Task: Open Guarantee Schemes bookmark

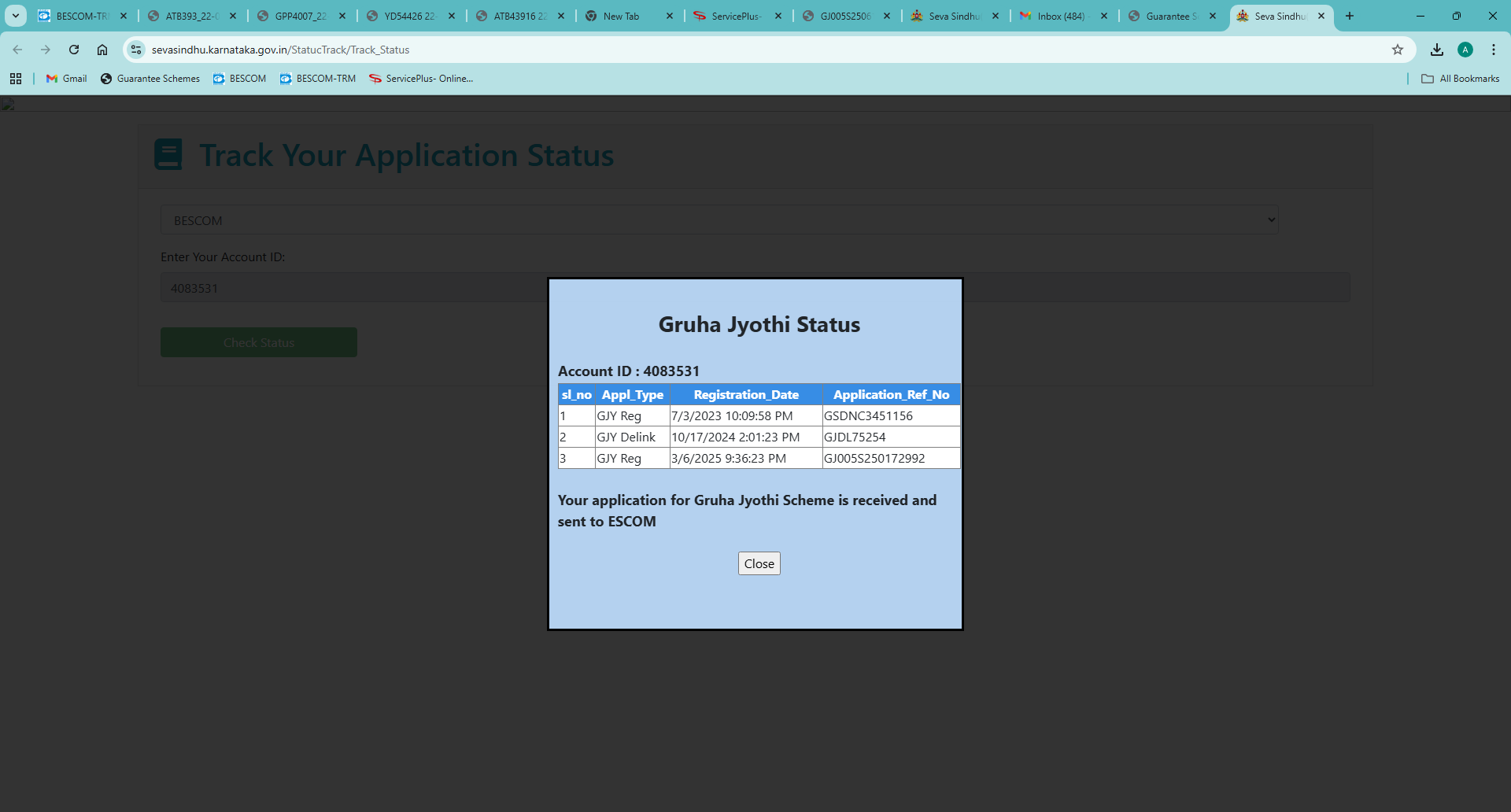Action: coord(150,79)
